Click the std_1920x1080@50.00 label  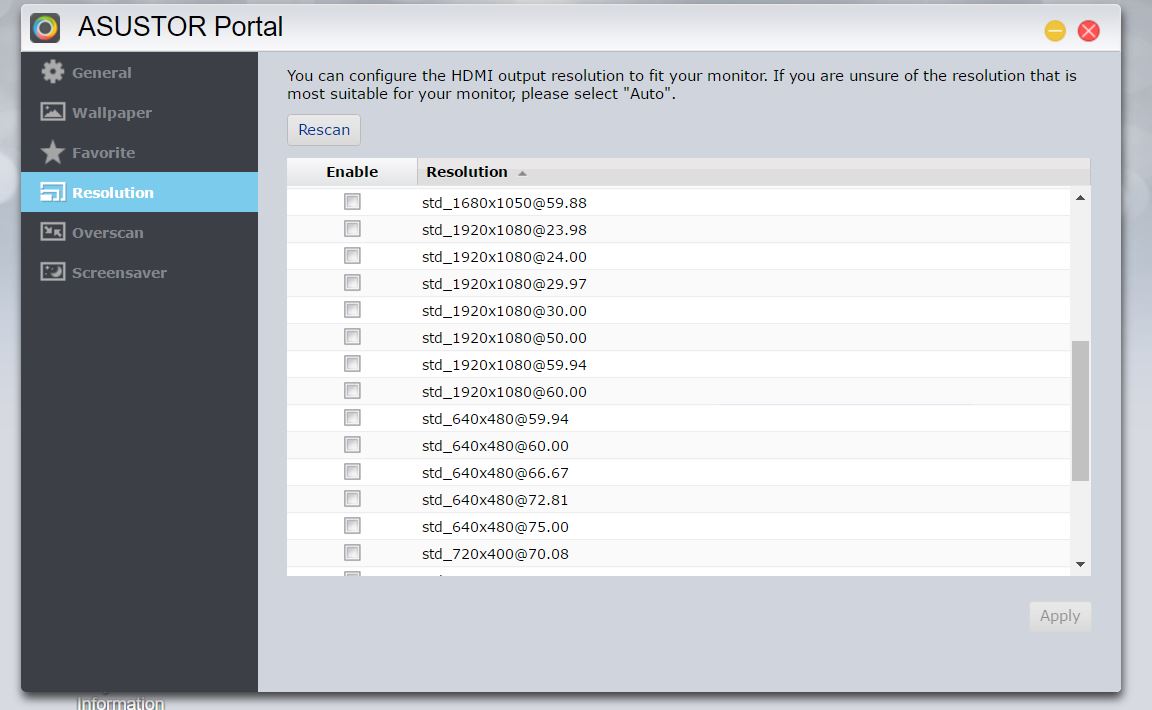coord(504,338)
